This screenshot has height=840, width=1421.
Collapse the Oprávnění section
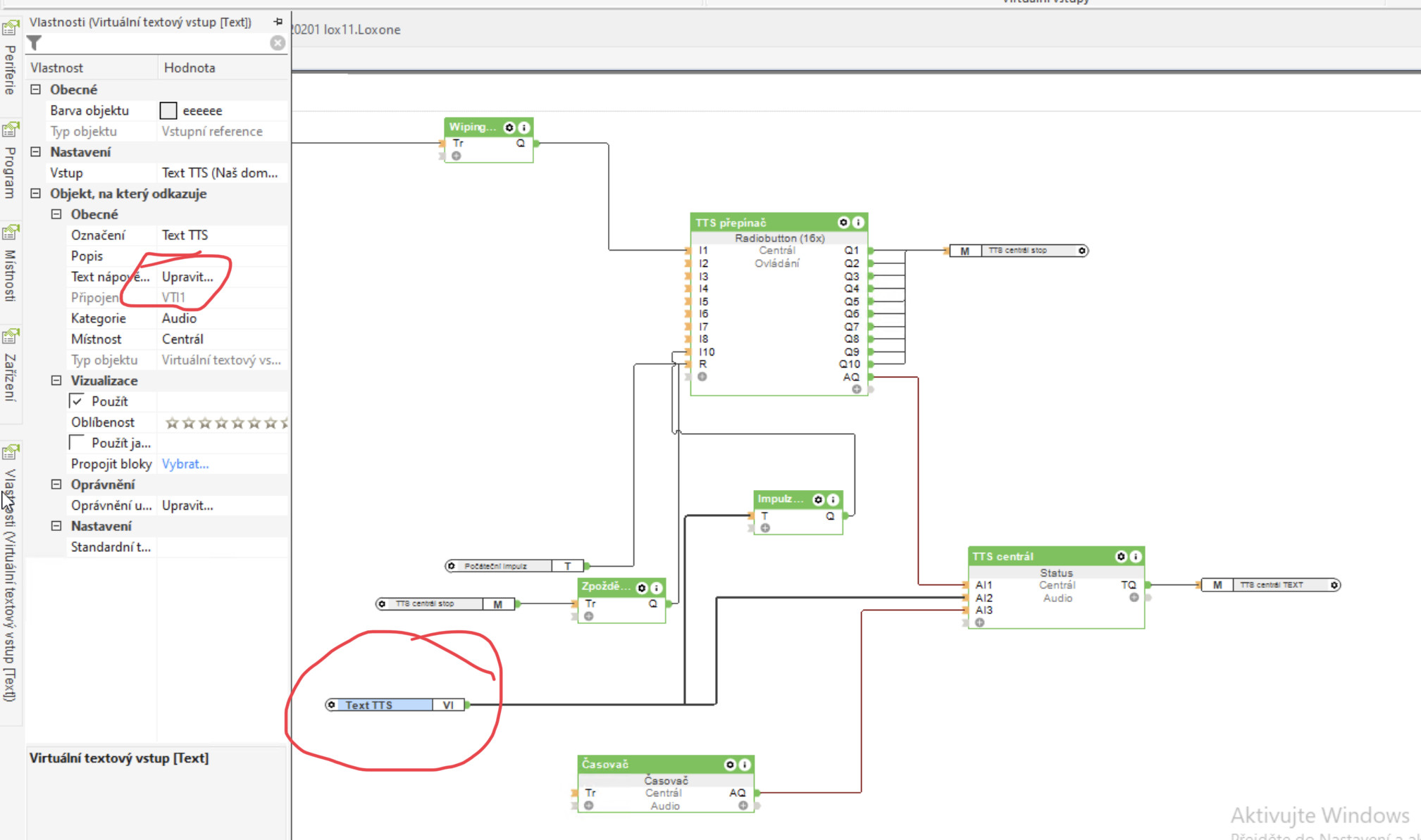(56, 484)
